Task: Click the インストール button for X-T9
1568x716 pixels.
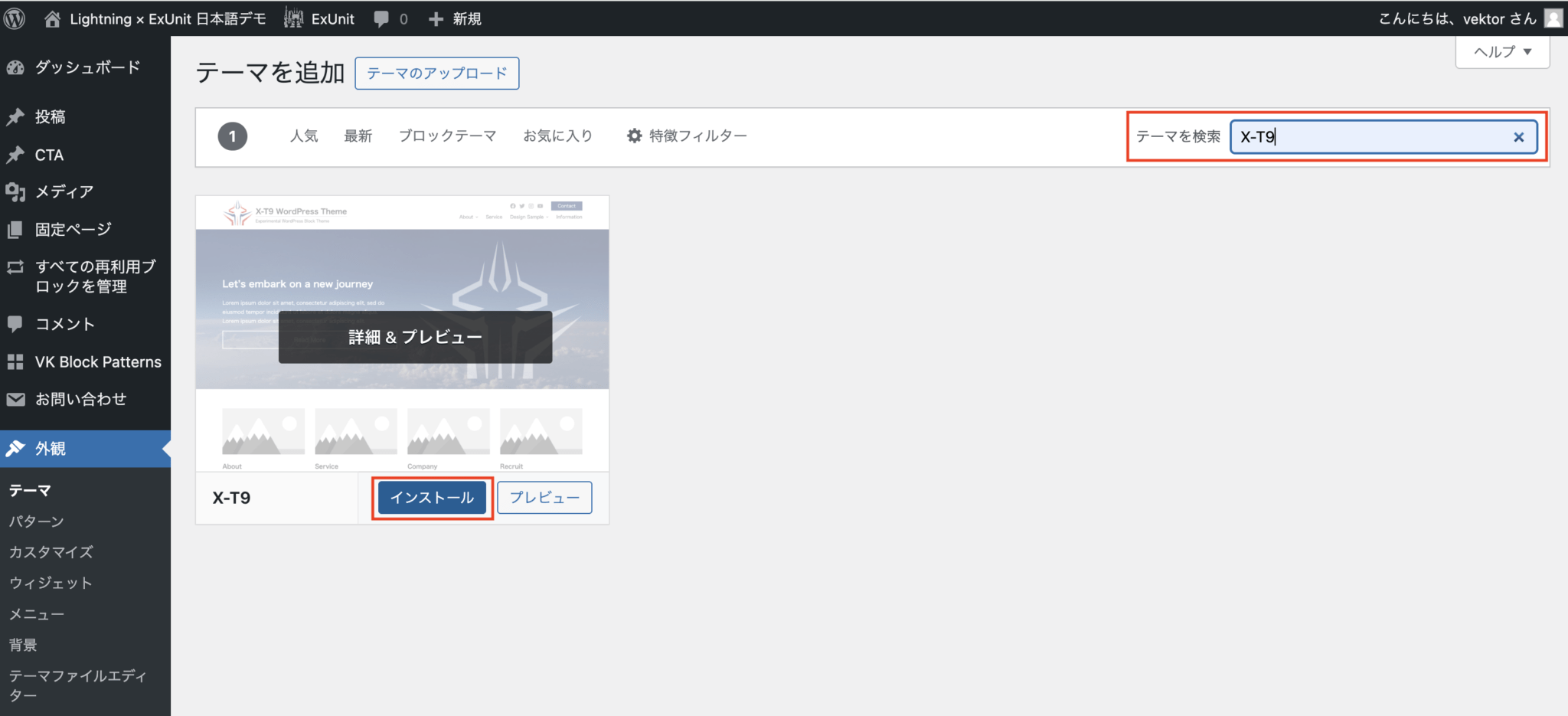Action: (431, 497)
